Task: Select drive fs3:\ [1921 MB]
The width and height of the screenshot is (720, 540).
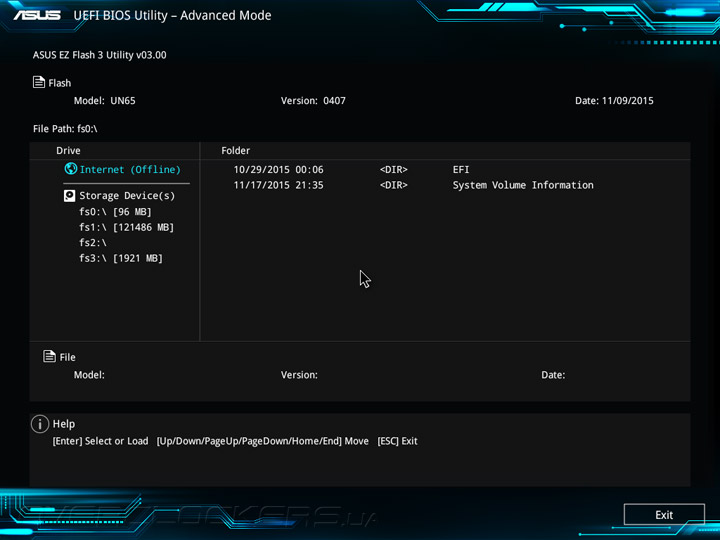Action: (121, 258)
